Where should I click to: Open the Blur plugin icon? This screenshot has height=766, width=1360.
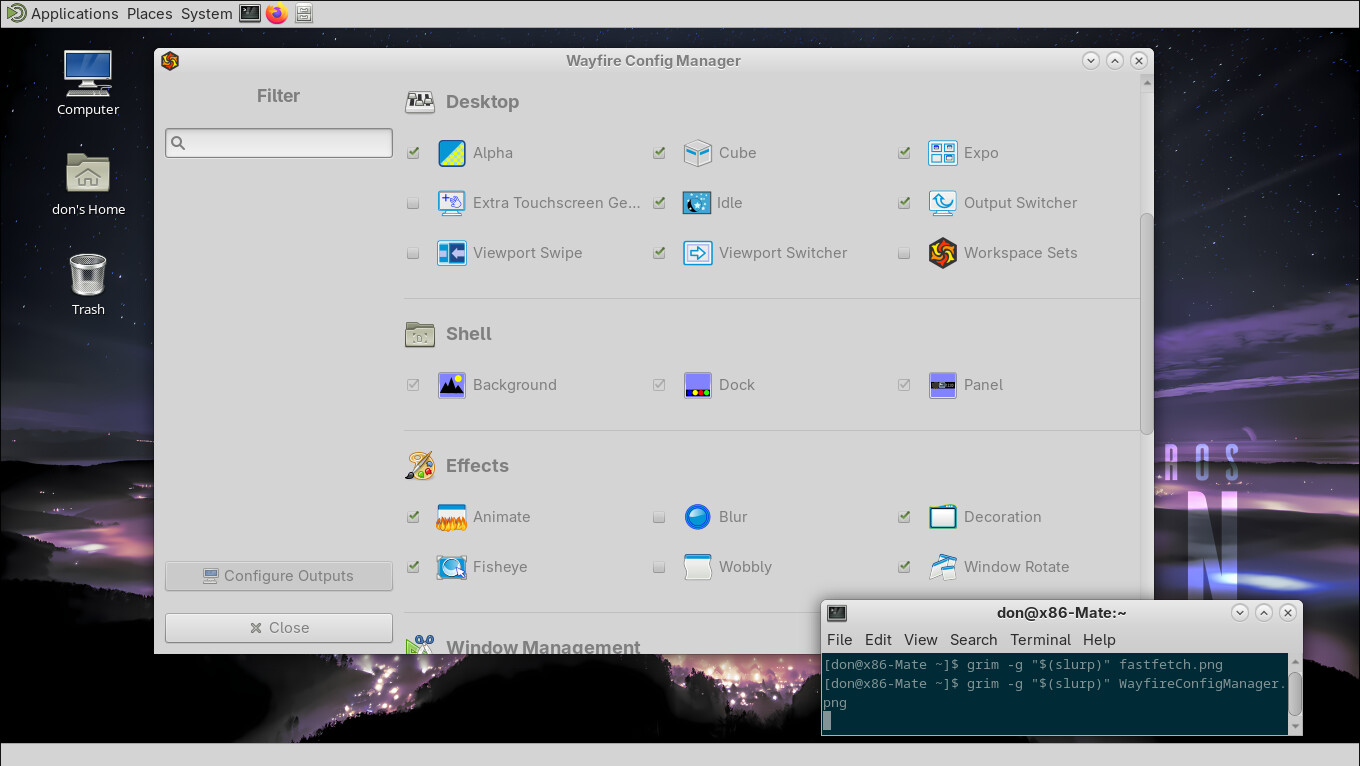point(698,517)
